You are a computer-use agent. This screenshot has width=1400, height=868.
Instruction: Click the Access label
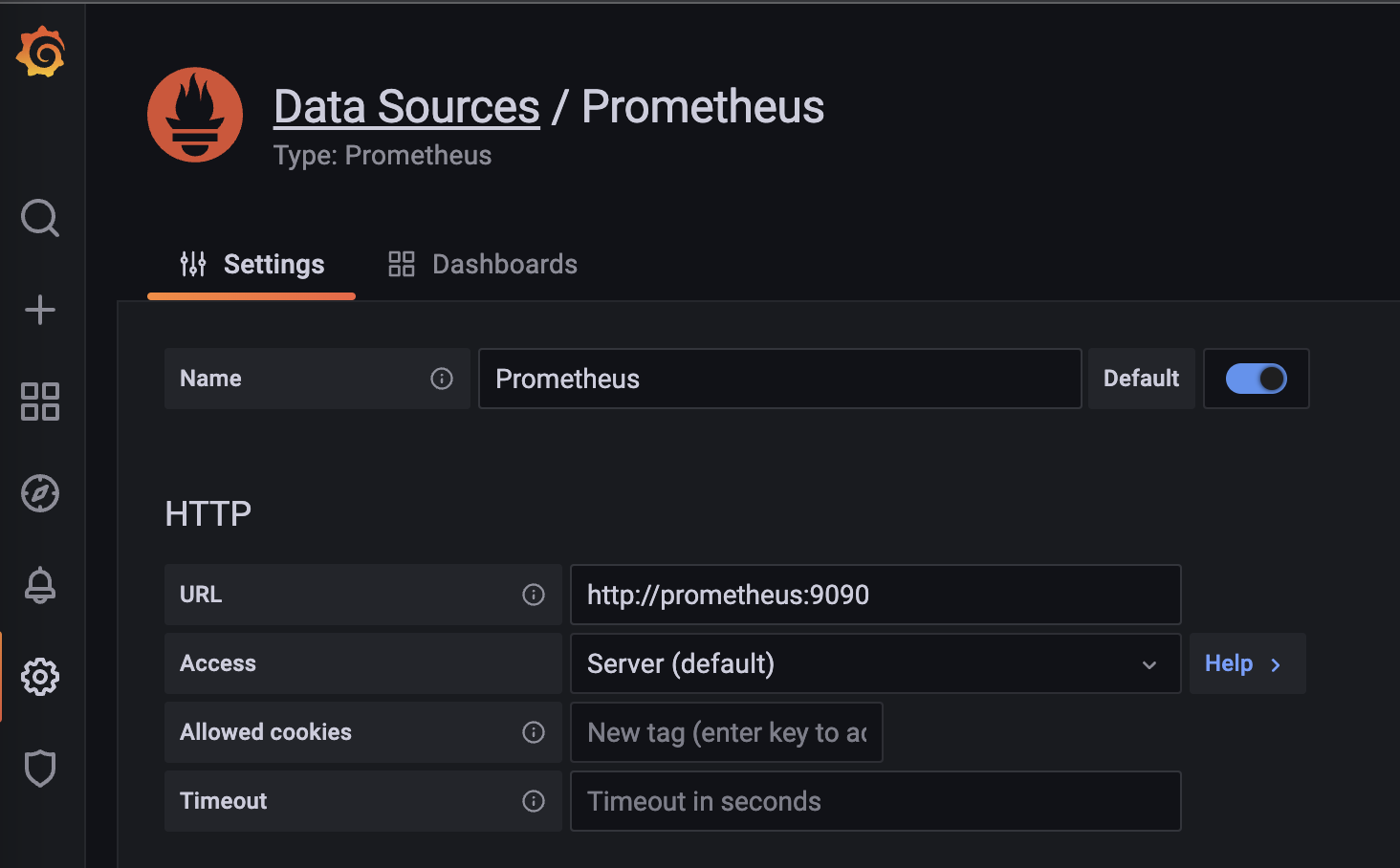[218, 663]
